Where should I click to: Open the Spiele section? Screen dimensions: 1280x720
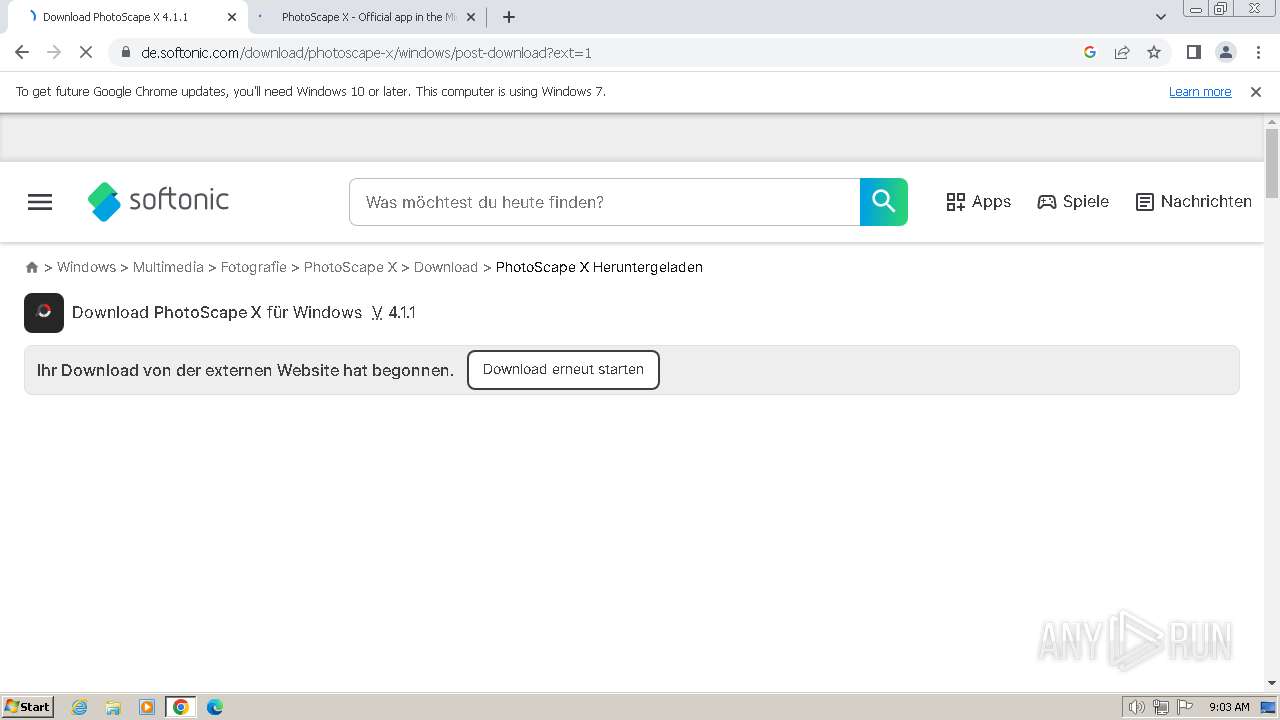point(1073,202)
